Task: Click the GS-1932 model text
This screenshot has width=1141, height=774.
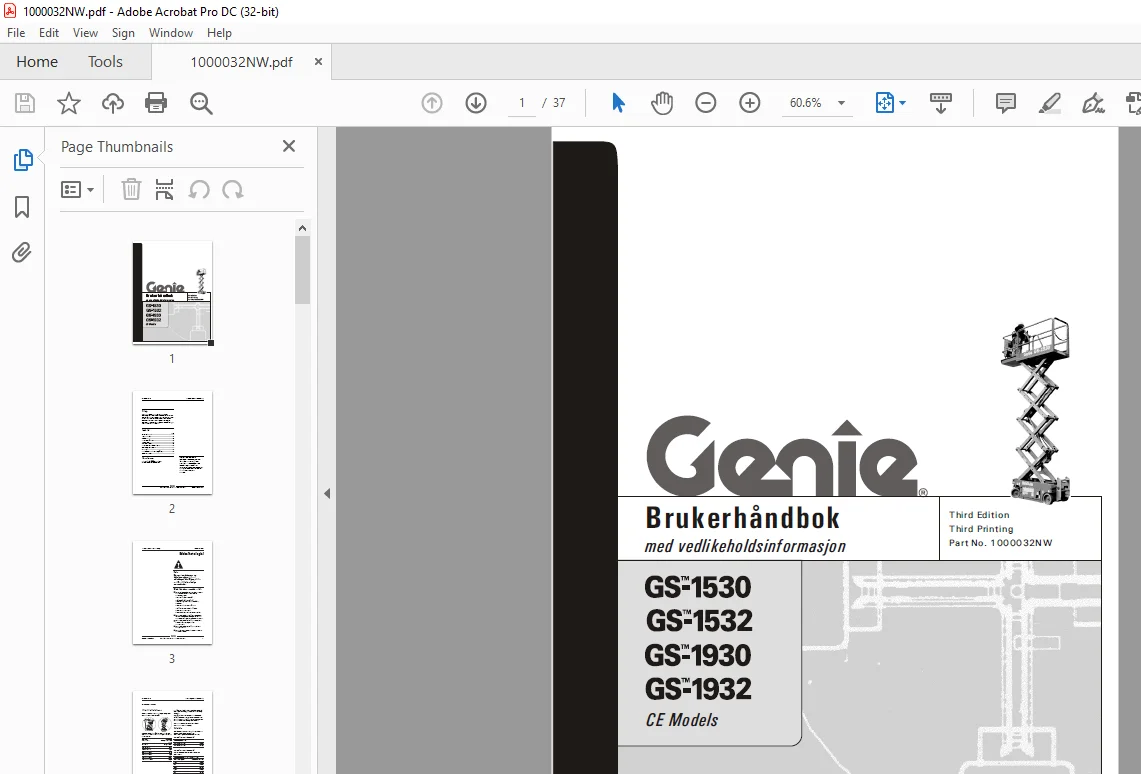Action: [x=698, y=689]
